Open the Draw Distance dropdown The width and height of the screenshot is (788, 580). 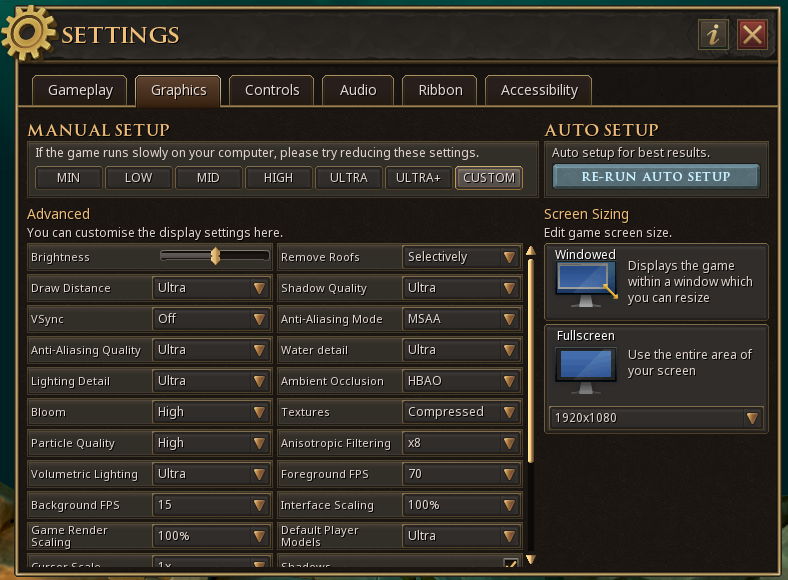click(212, 288)
